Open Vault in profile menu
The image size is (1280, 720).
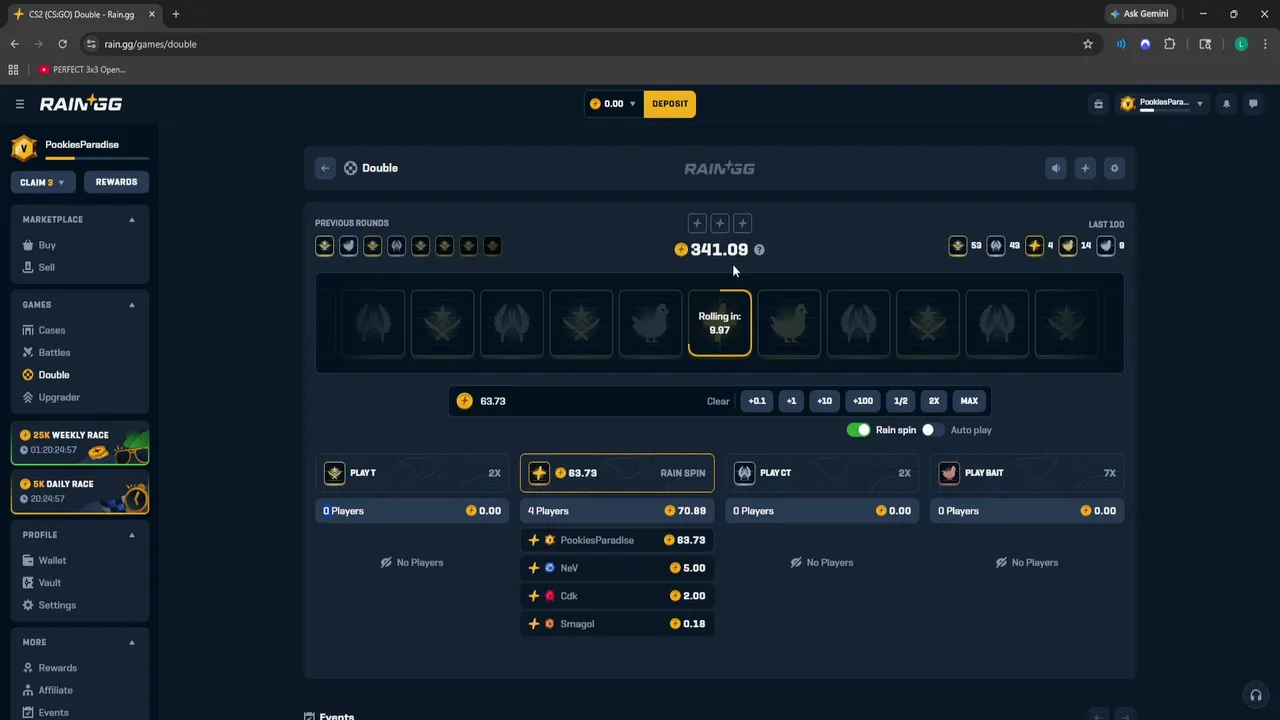point(49,582)
